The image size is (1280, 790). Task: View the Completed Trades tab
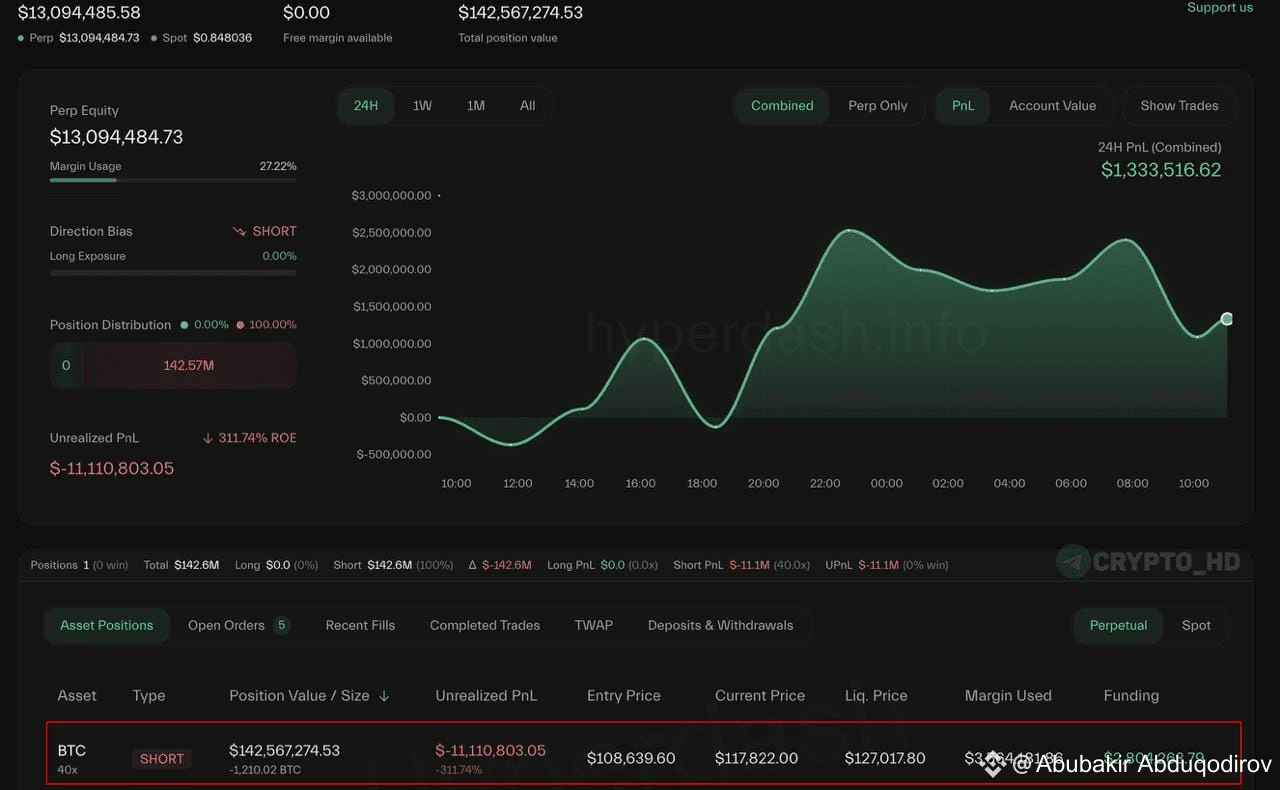pyautogui.click(x=485, y=626)
